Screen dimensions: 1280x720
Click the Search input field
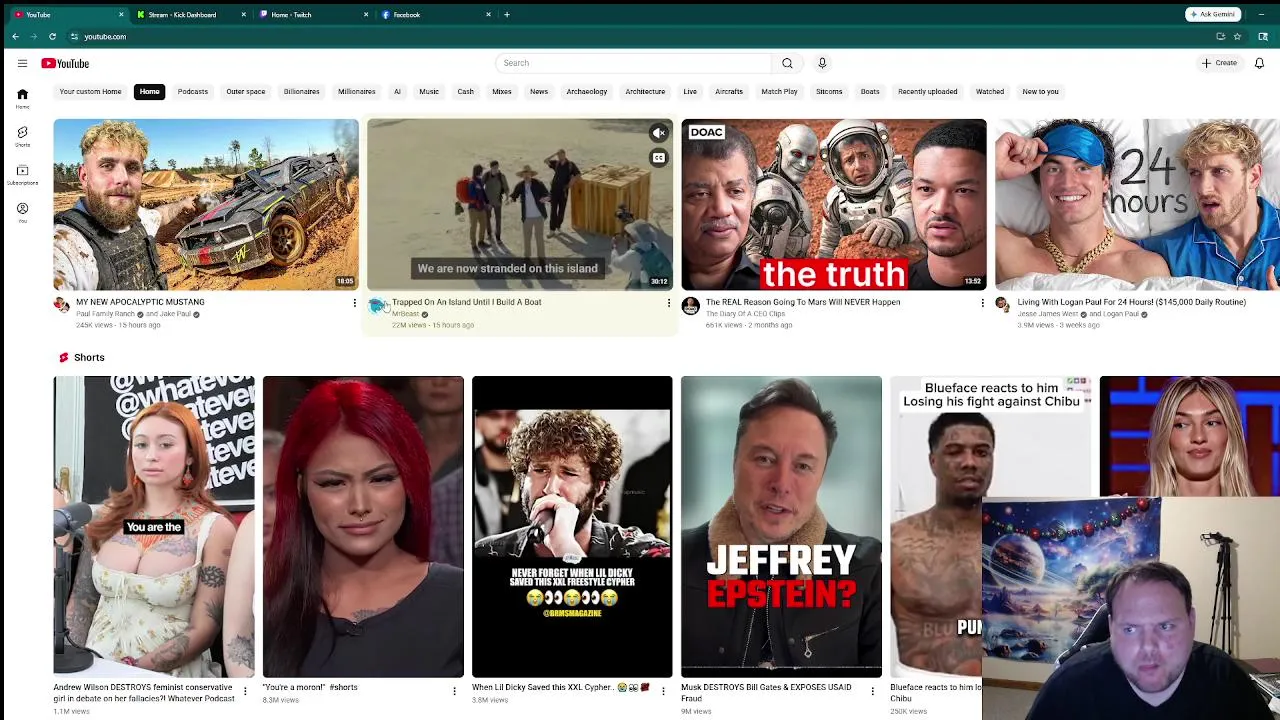[634, 63]
